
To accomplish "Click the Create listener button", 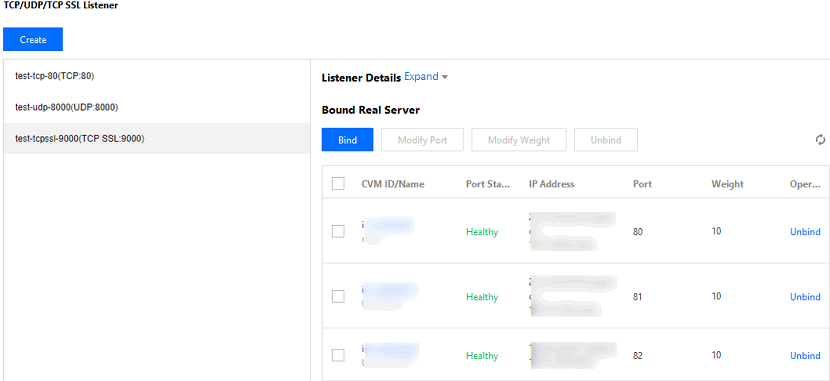I will 33,40.
